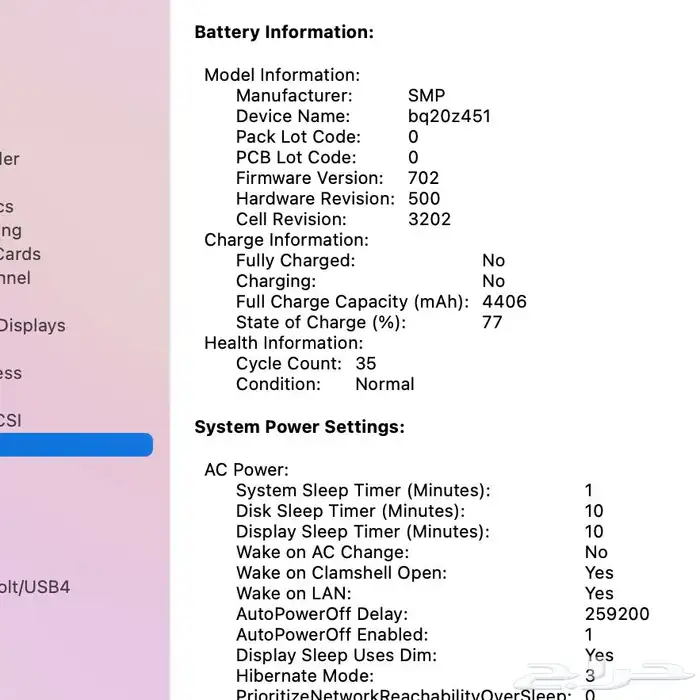This screenshot has height=700, width=700.
Task: Click the 'Manufacturer:' label
Action: pyautogui.click(x=294, y=96)
